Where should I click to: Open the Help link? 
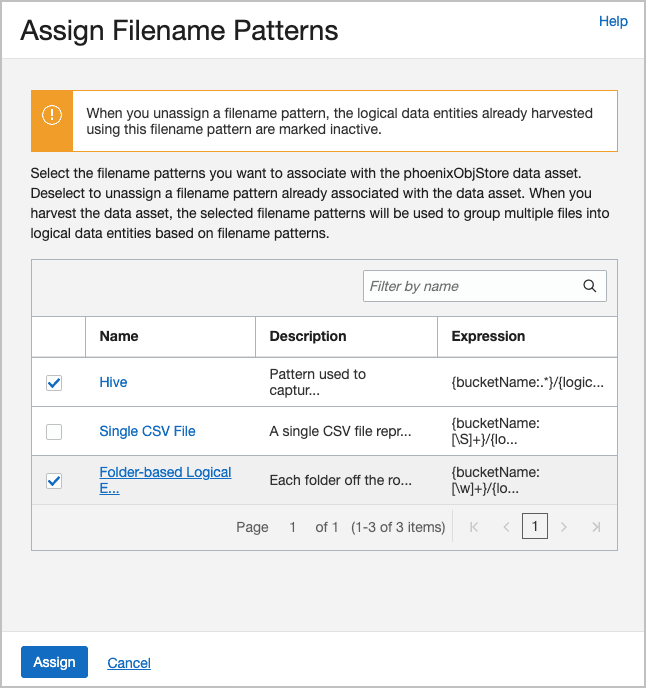coord(613,21)
